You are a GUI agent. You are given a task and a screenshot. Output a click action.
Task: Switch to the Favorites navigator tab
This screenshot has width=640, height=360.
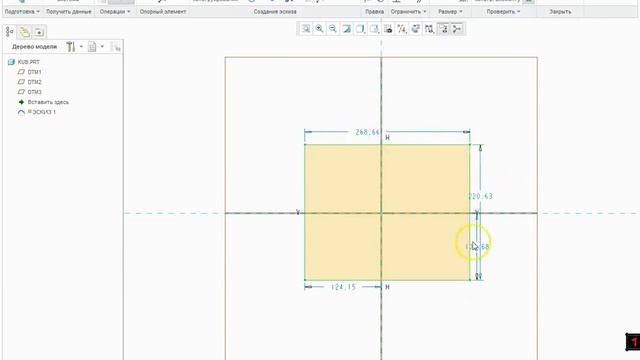39,32
